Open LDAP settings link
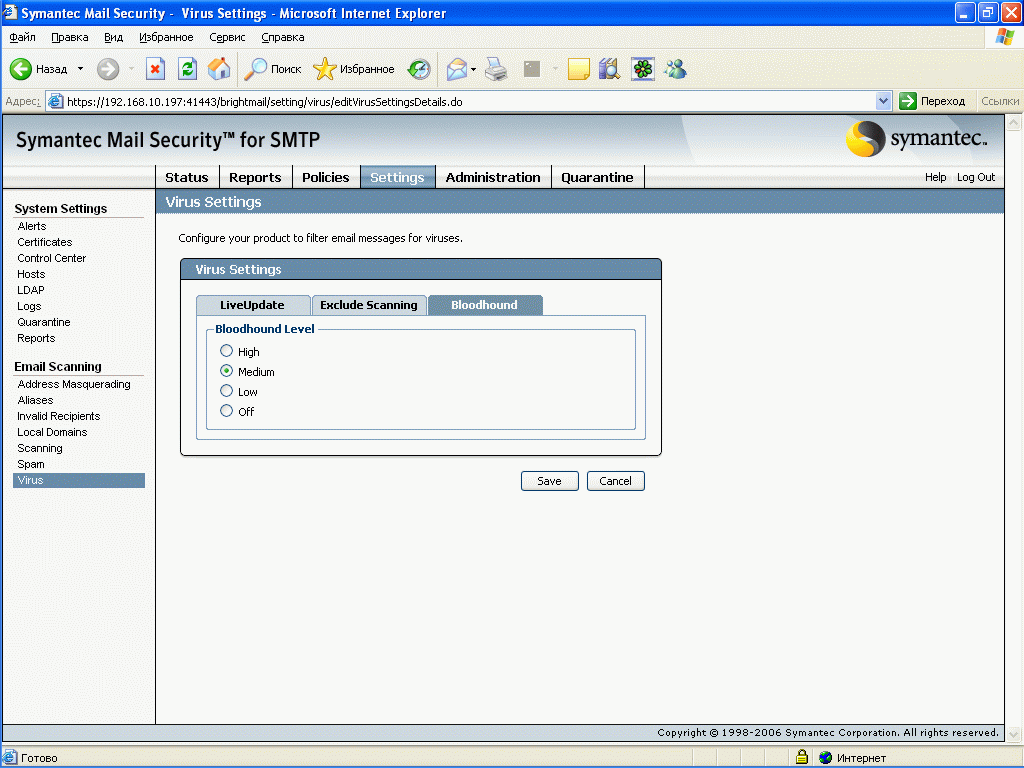The image size is (1024, 768). [x=31, y=290]
